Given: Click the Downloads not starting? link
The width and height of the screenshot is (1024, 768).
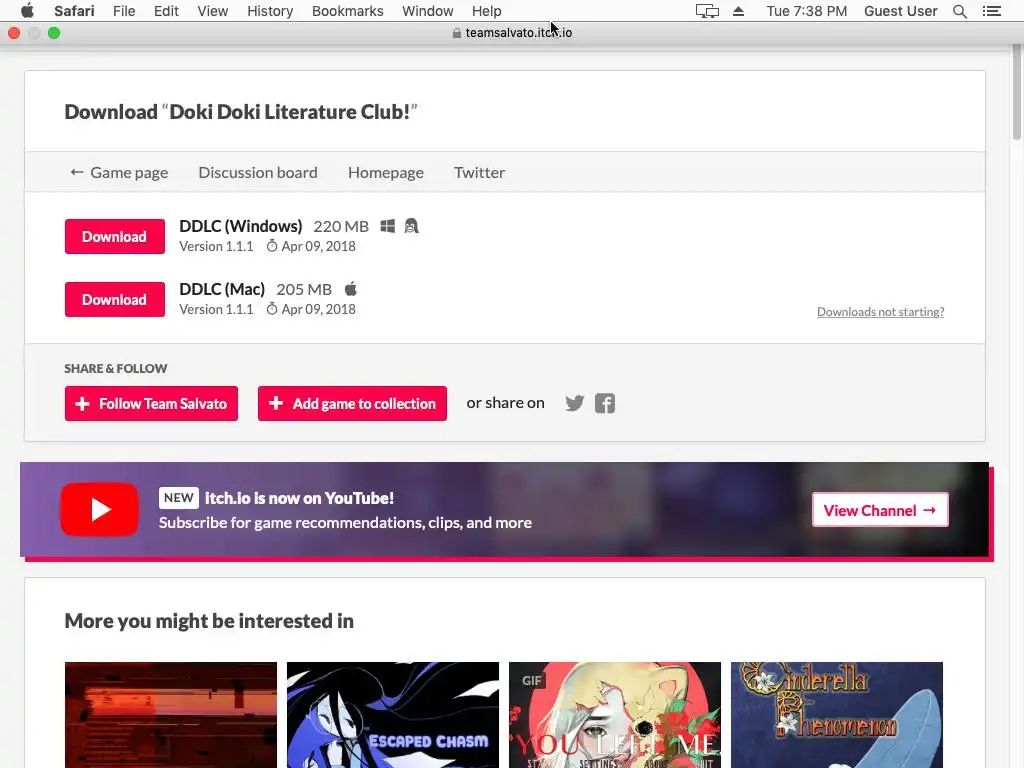Looking at the screenshot, I should [880, 312].
